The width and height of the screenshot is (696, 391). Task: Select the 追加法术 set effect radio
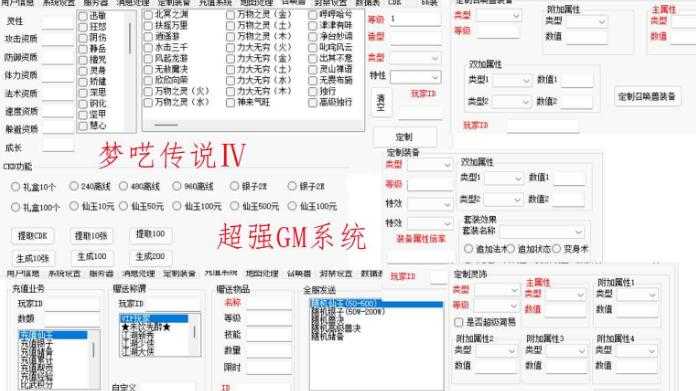point(468,249)
